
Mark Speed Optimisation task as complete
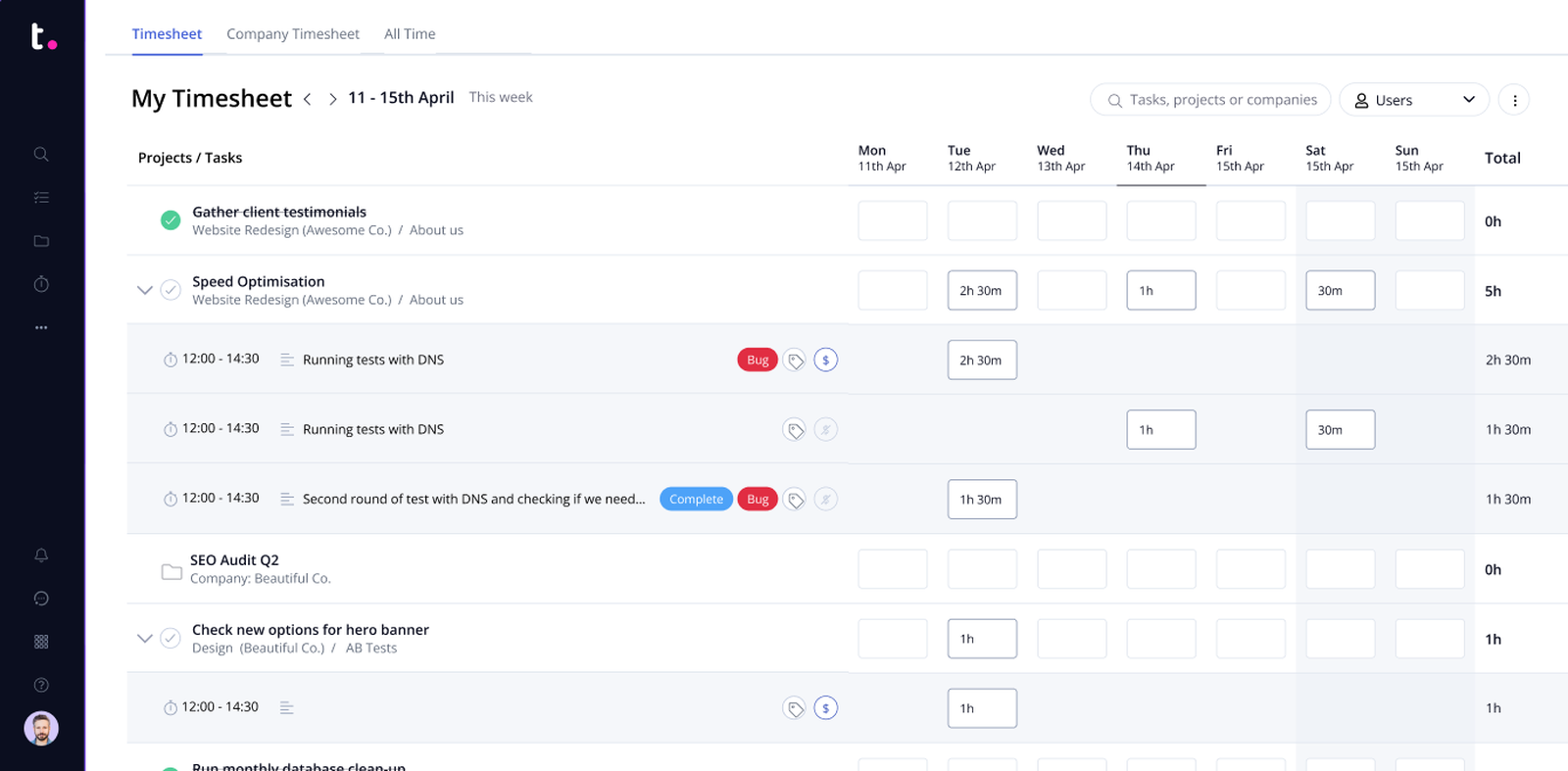click(x=171, y=290)
